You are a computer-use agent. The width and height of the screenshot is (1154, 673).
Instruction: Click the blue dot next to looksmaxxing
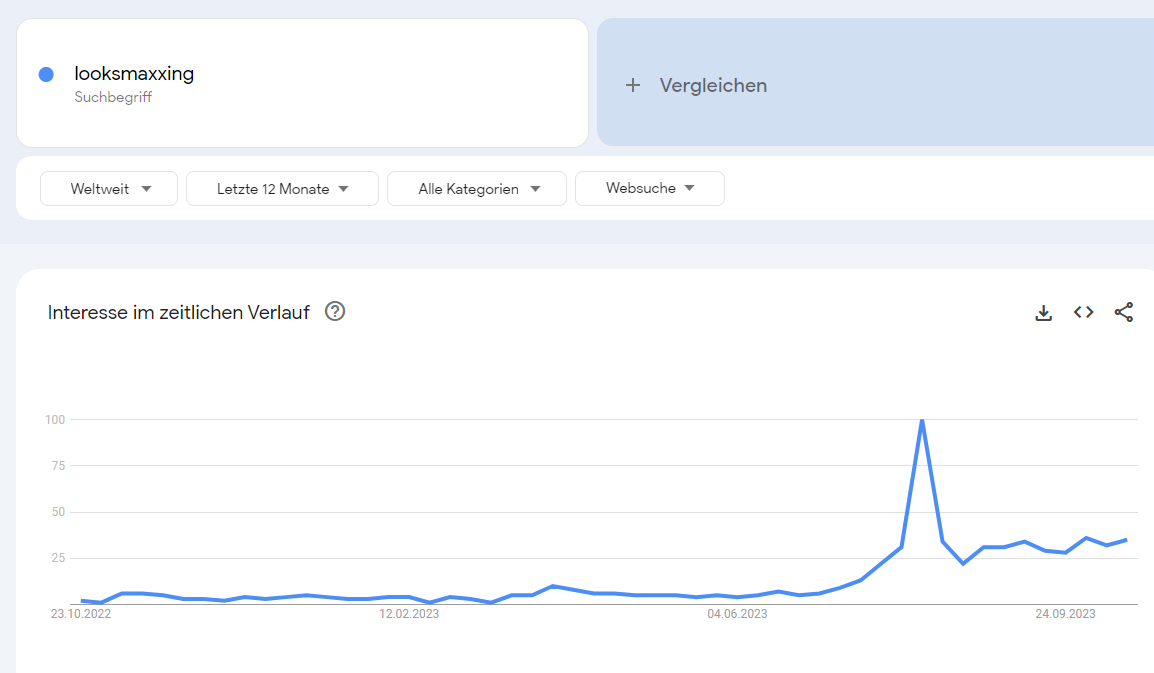[46, 74]
